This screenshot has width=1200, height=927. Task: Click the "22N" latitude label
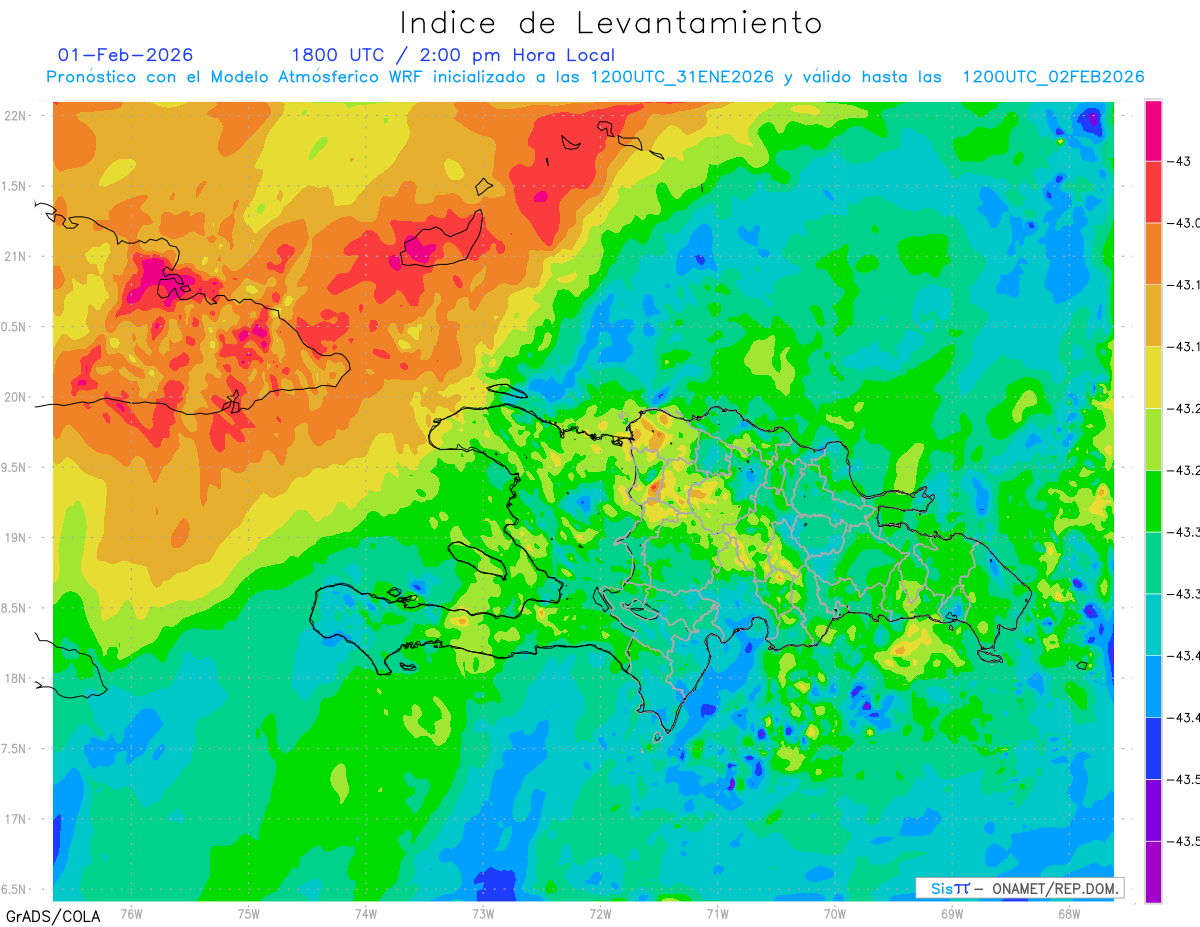[x=17, y=116]
